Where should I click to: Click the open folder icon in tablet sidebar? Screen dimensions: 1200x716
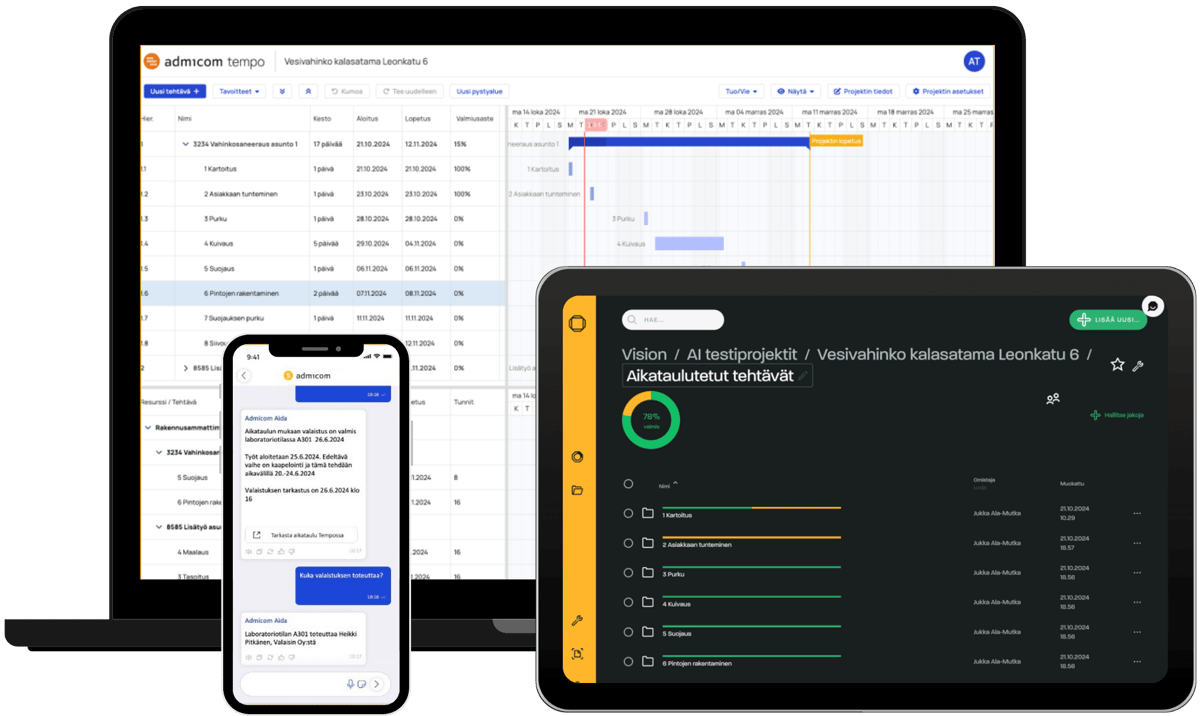click(577, 490)
